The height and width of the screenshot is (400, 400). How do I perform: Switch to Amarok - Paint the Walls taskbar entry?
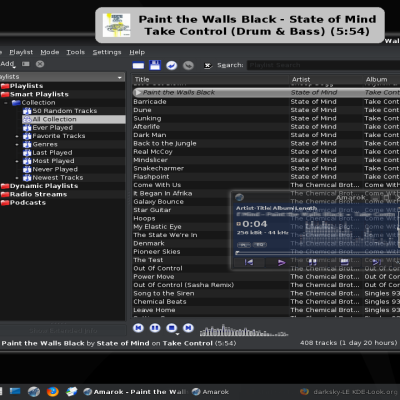tap(135, 392)
